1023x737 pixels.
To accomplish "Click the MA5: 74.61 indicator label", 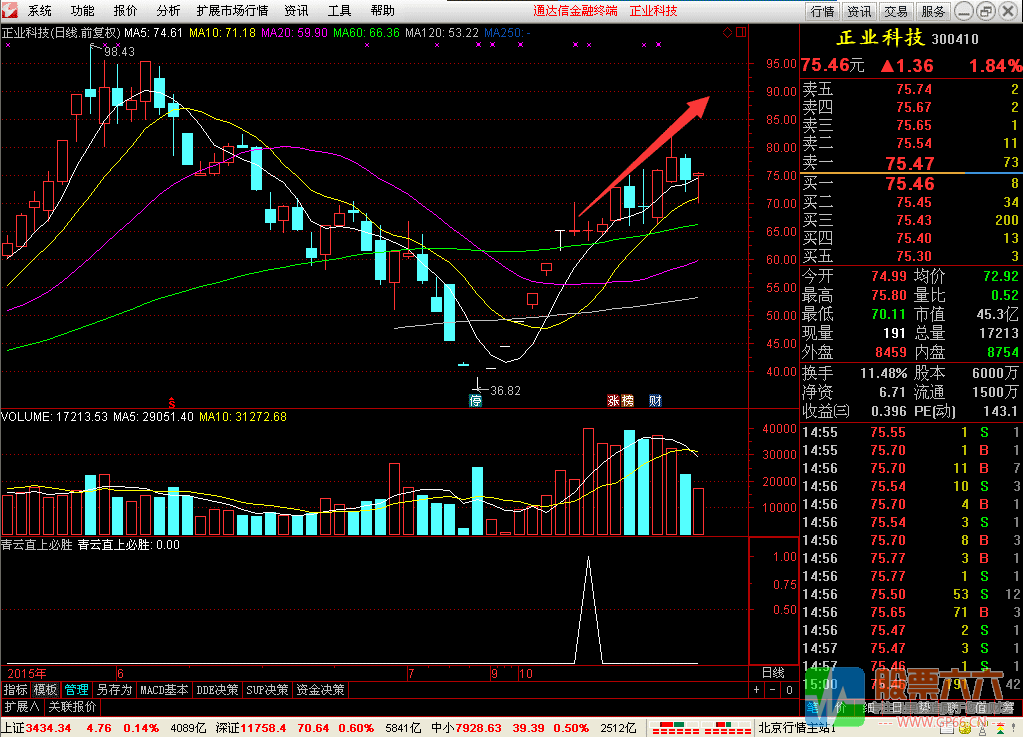I will pos(153,32).
